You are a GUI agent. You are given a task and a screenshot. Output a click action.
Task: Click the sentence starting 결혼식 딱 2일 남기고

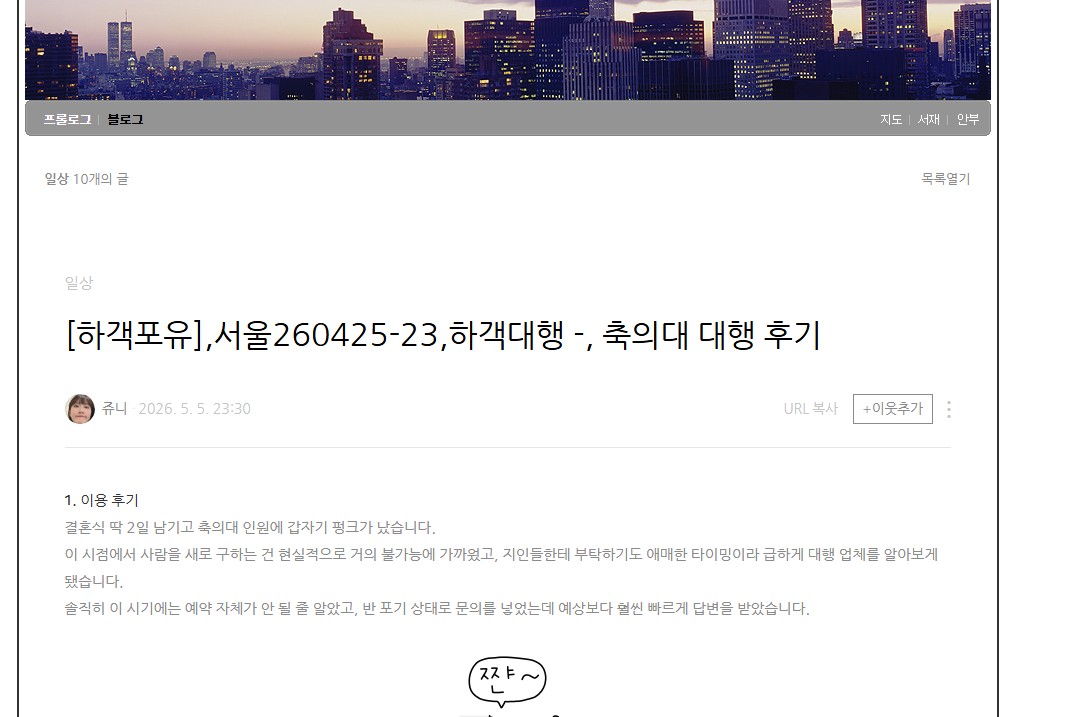250,528
